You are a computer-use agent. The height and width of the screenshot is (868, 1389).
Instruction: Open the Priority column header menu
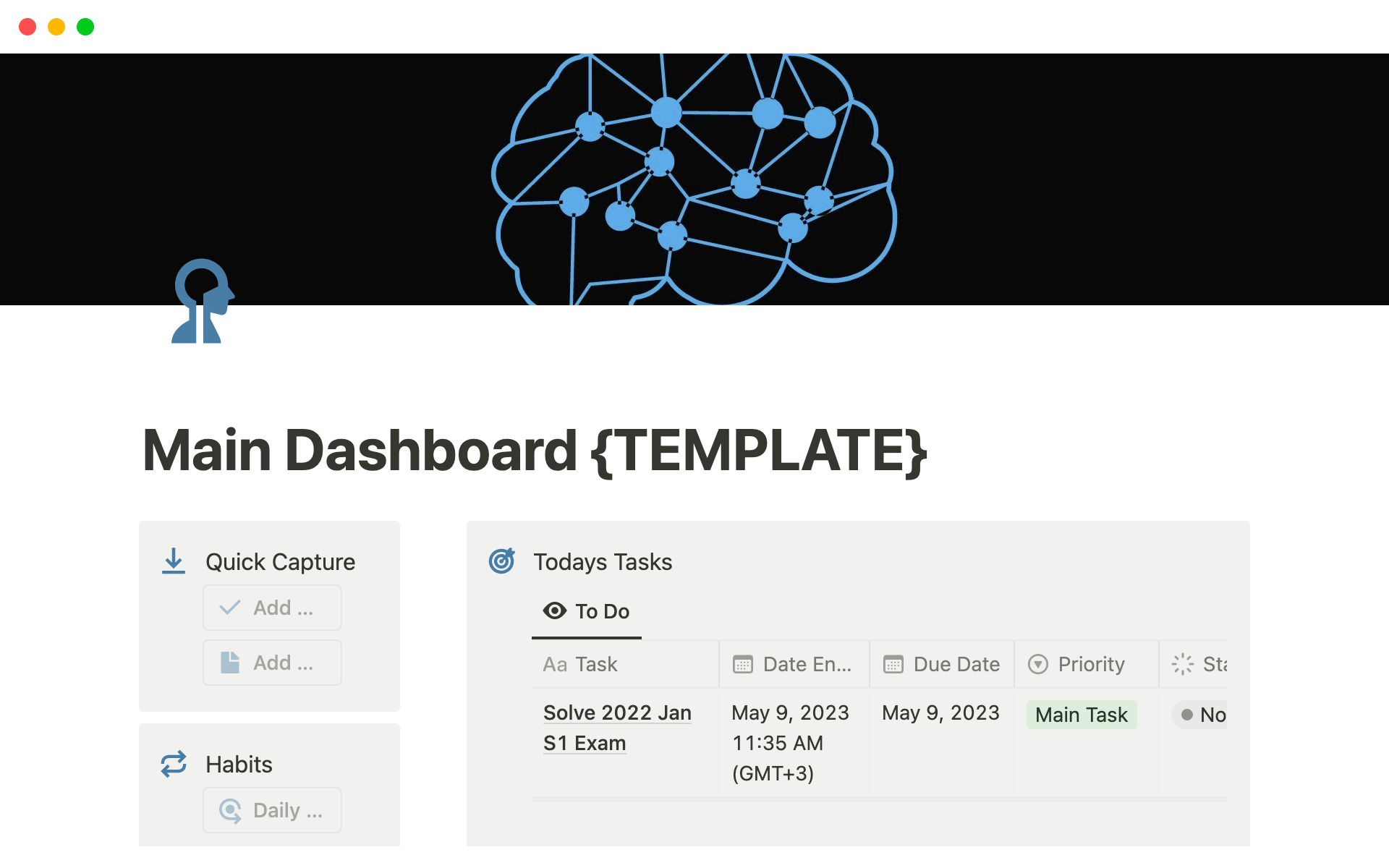click(x=1085, y=664)
